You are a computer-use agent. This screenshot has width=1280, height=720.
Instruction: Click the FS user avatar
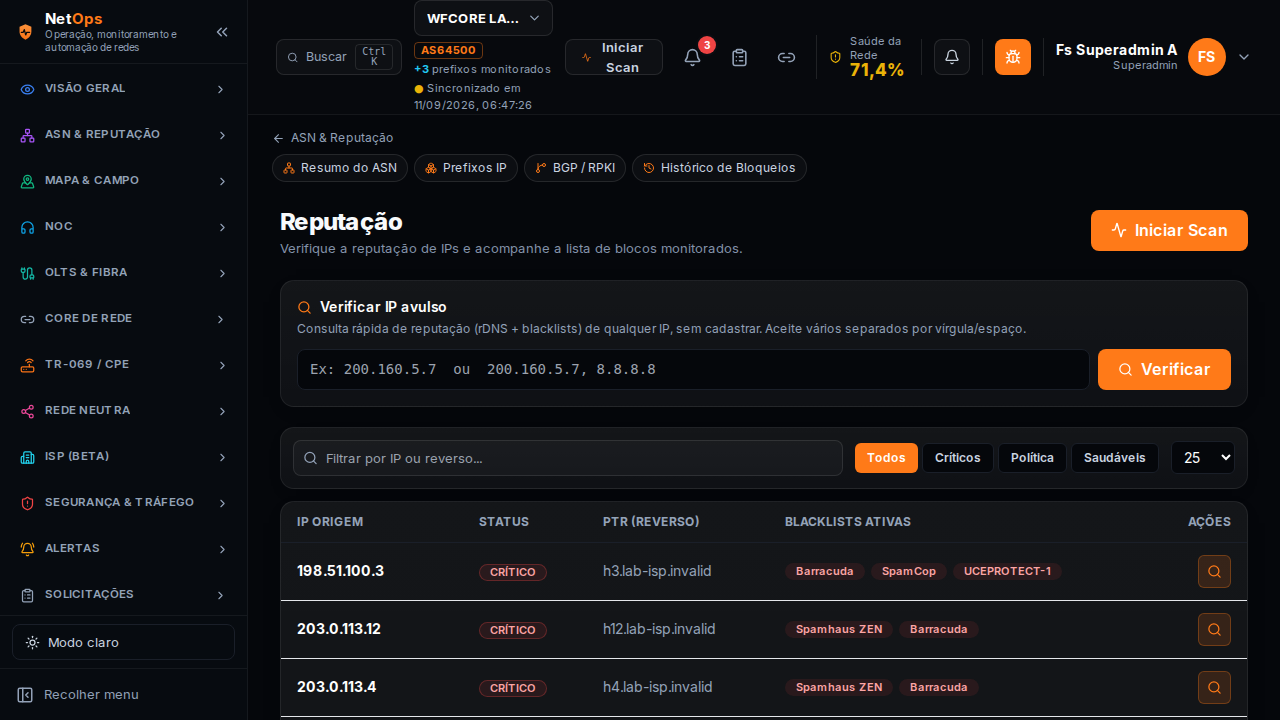[1207, 57]
